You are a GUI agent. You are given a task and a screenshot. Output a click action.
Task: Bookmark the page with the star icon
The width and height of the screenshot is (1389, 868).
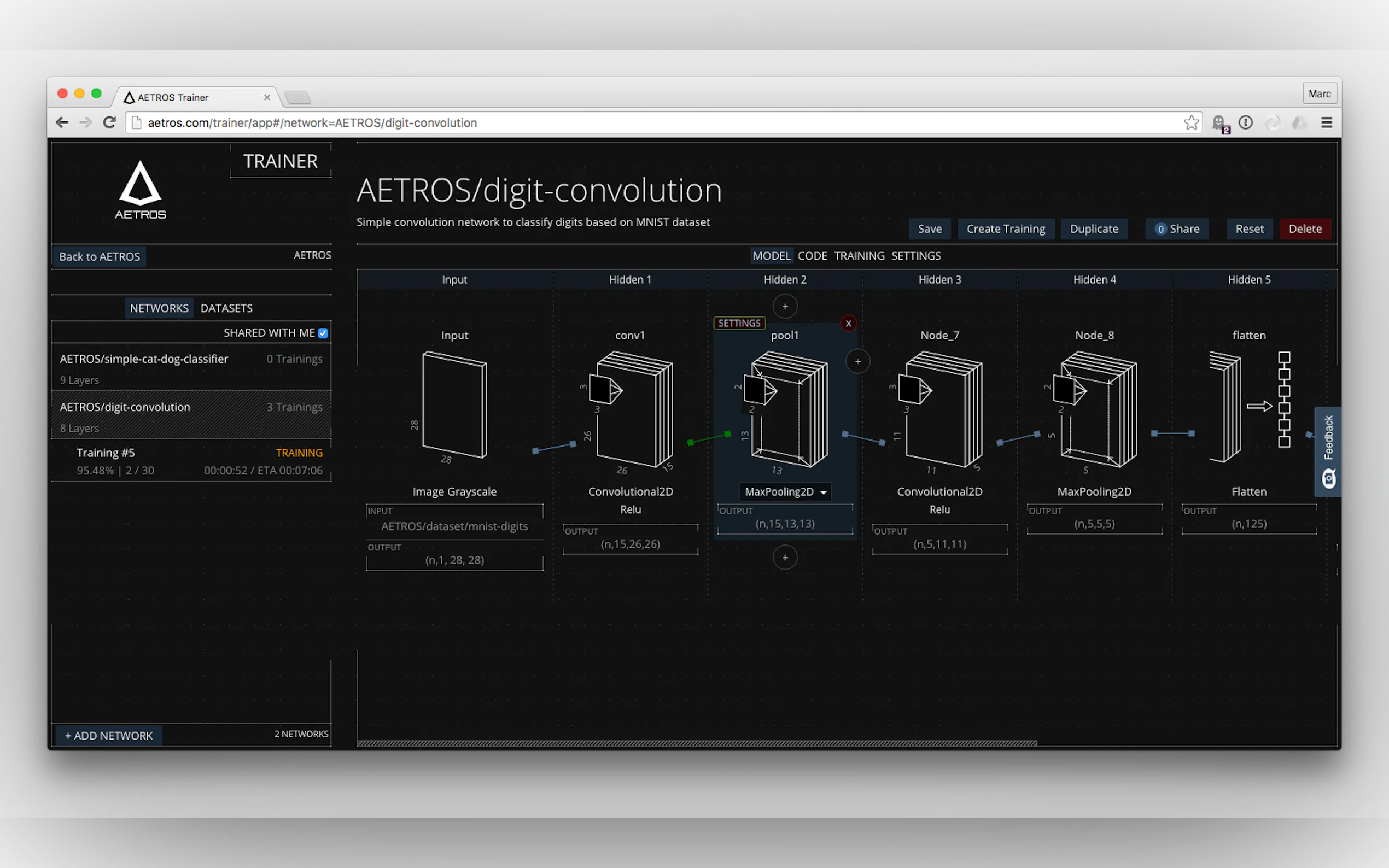pyautogui.click(x=1190, y=122)
